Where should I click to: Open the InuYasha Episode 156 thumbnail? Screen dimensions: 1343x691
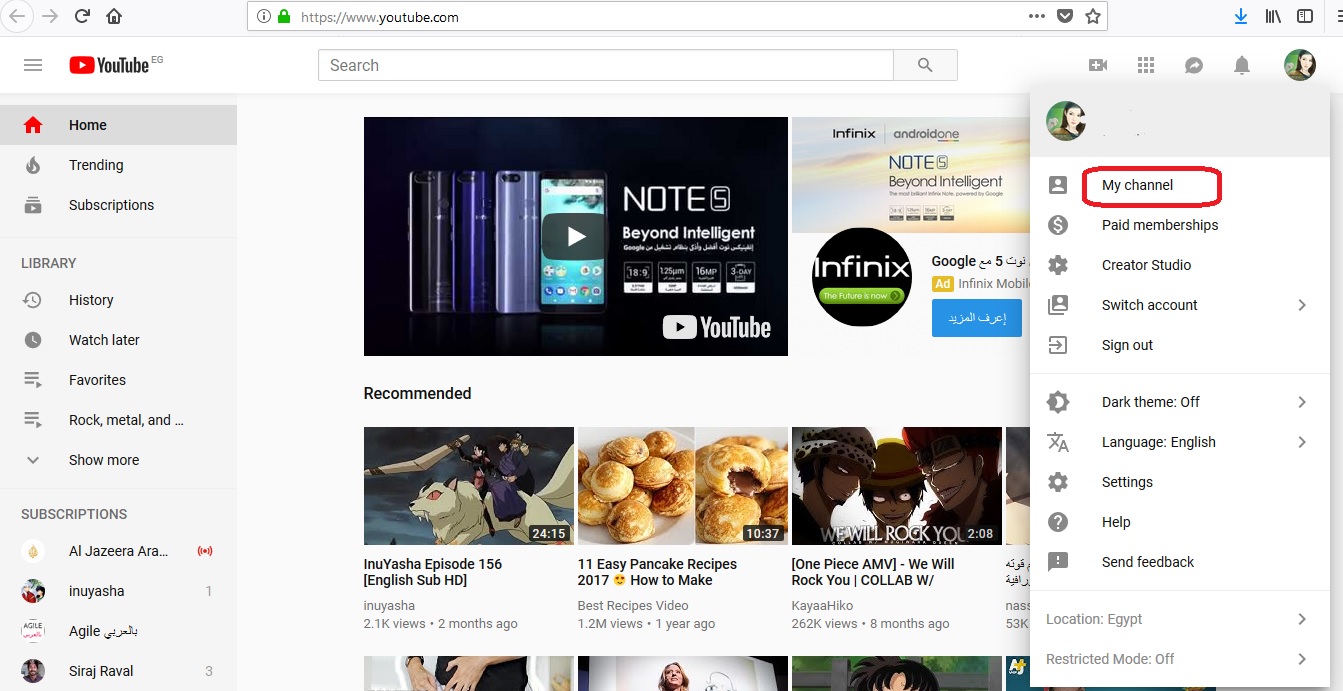coord(468,486)
